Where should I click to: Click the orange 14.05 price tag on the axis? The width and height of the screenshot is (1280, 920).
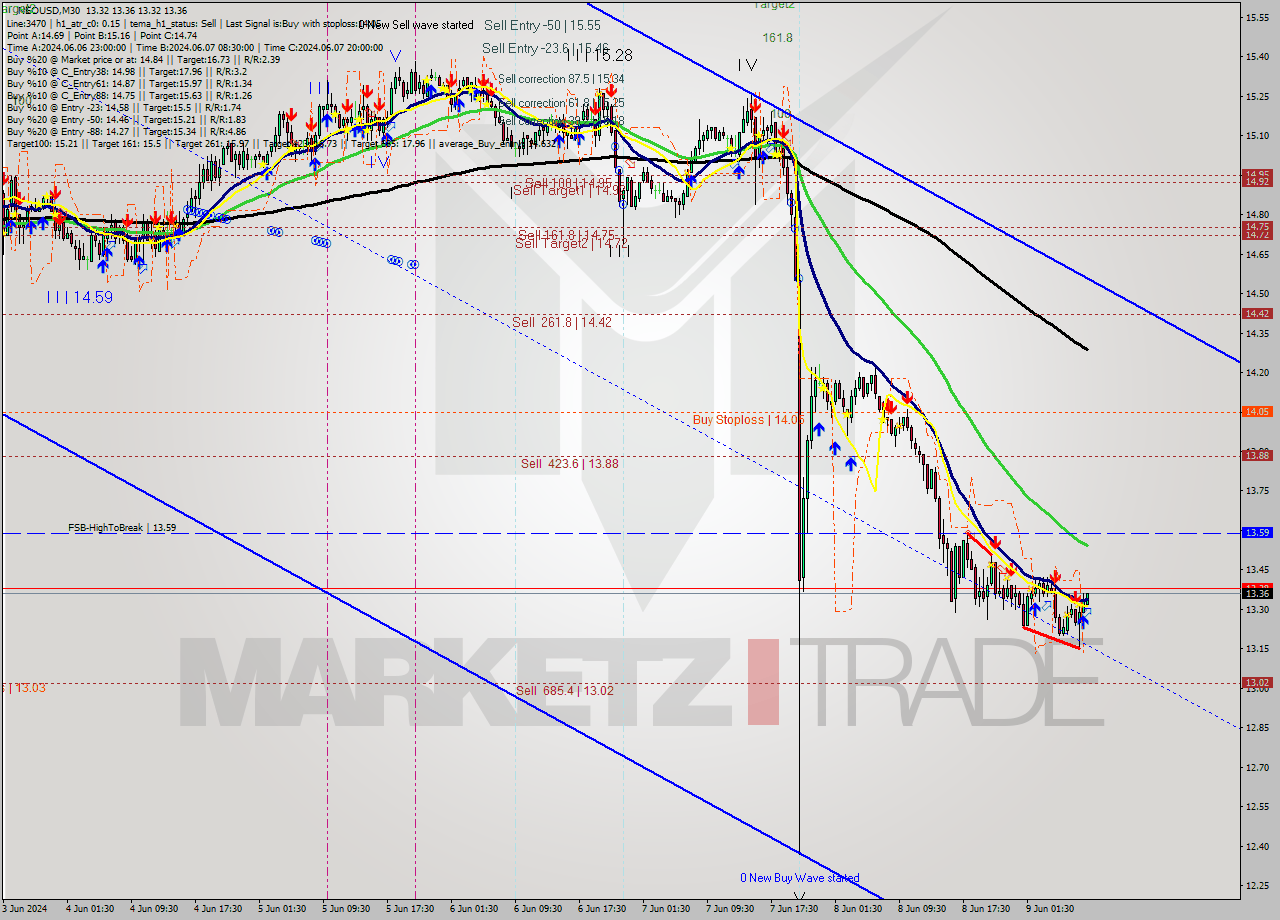click(x=1257, y=411)
